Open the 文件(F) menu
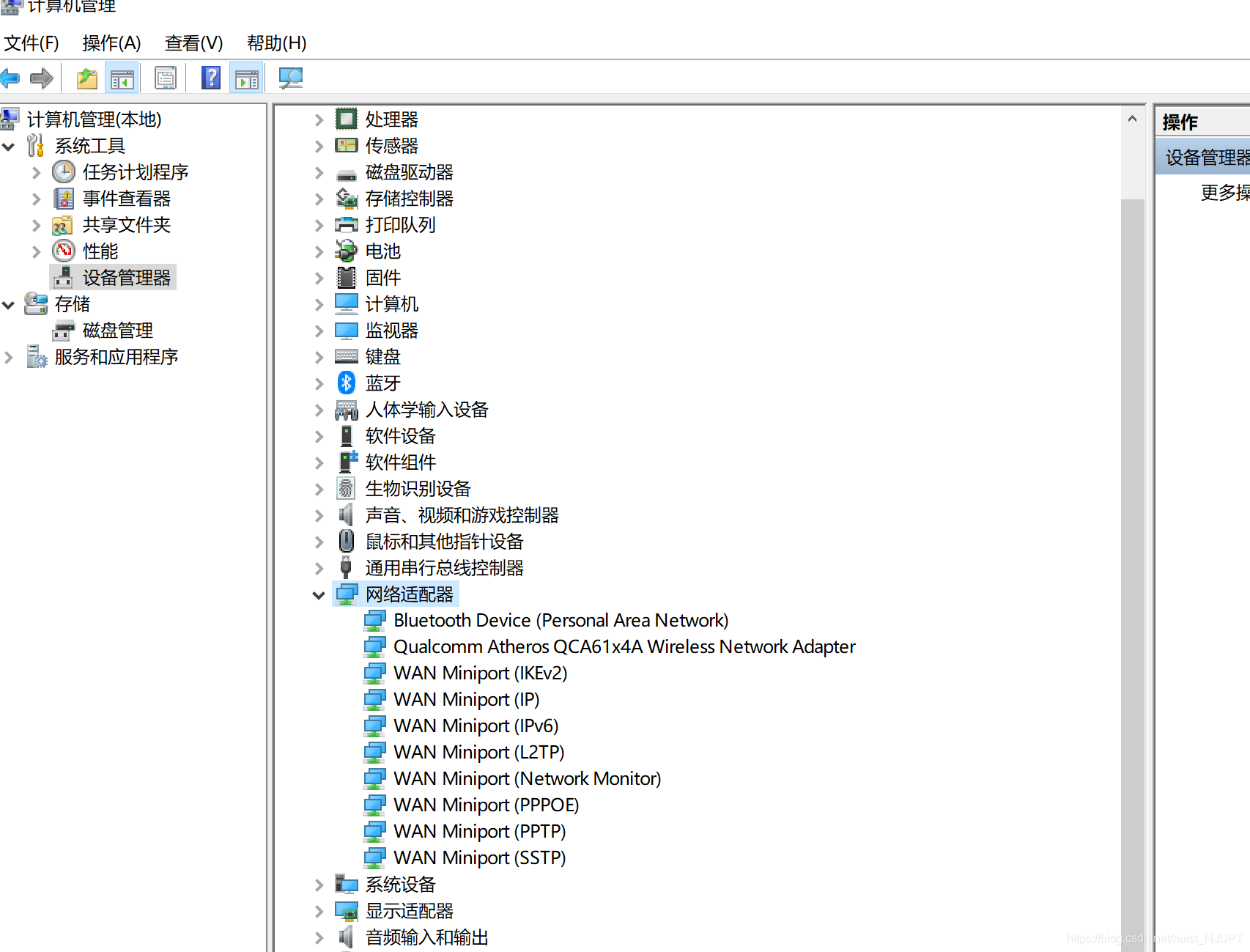The height and width of the screenshot is (952, 1250). pos(32,43)
